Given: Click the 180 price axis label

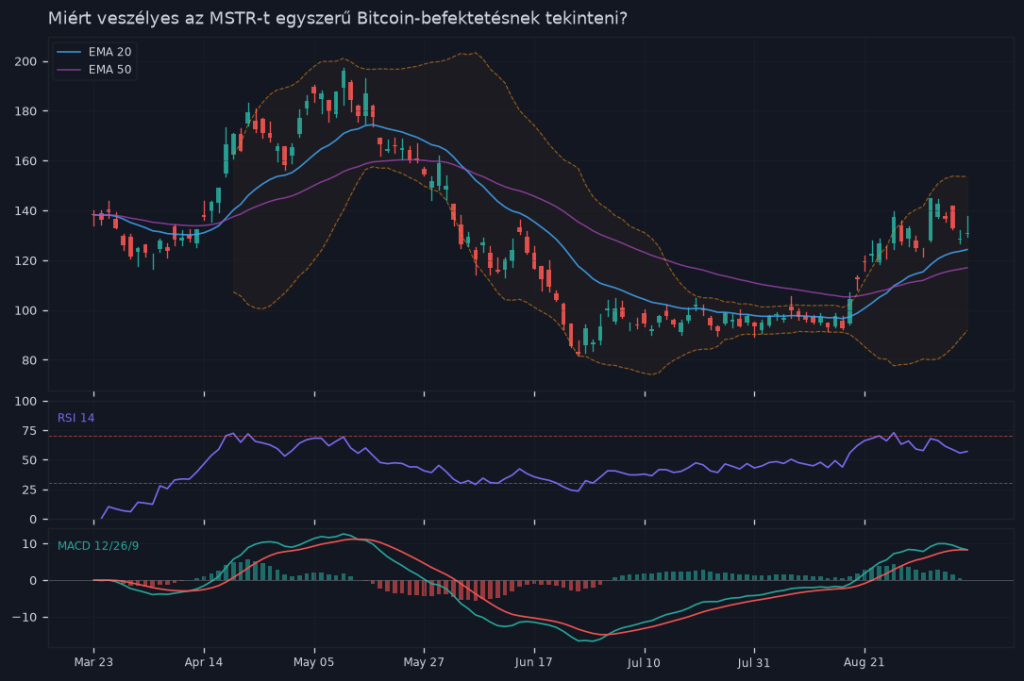Looking at the screenshot, I should point(25,112).
